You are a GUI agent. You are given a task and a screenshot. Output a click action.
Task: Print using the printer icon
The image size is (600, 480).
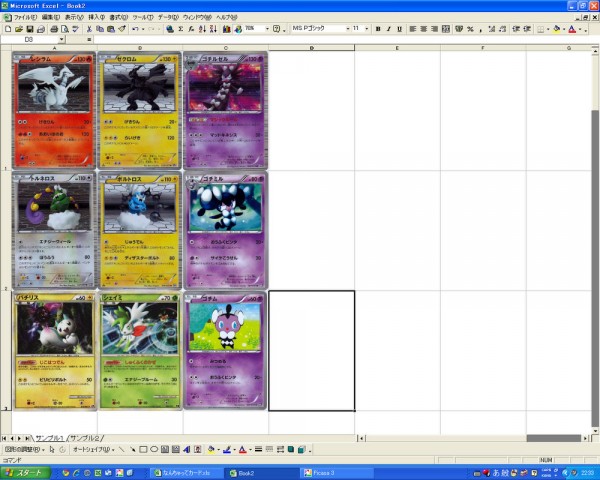(x=54, y=29)
